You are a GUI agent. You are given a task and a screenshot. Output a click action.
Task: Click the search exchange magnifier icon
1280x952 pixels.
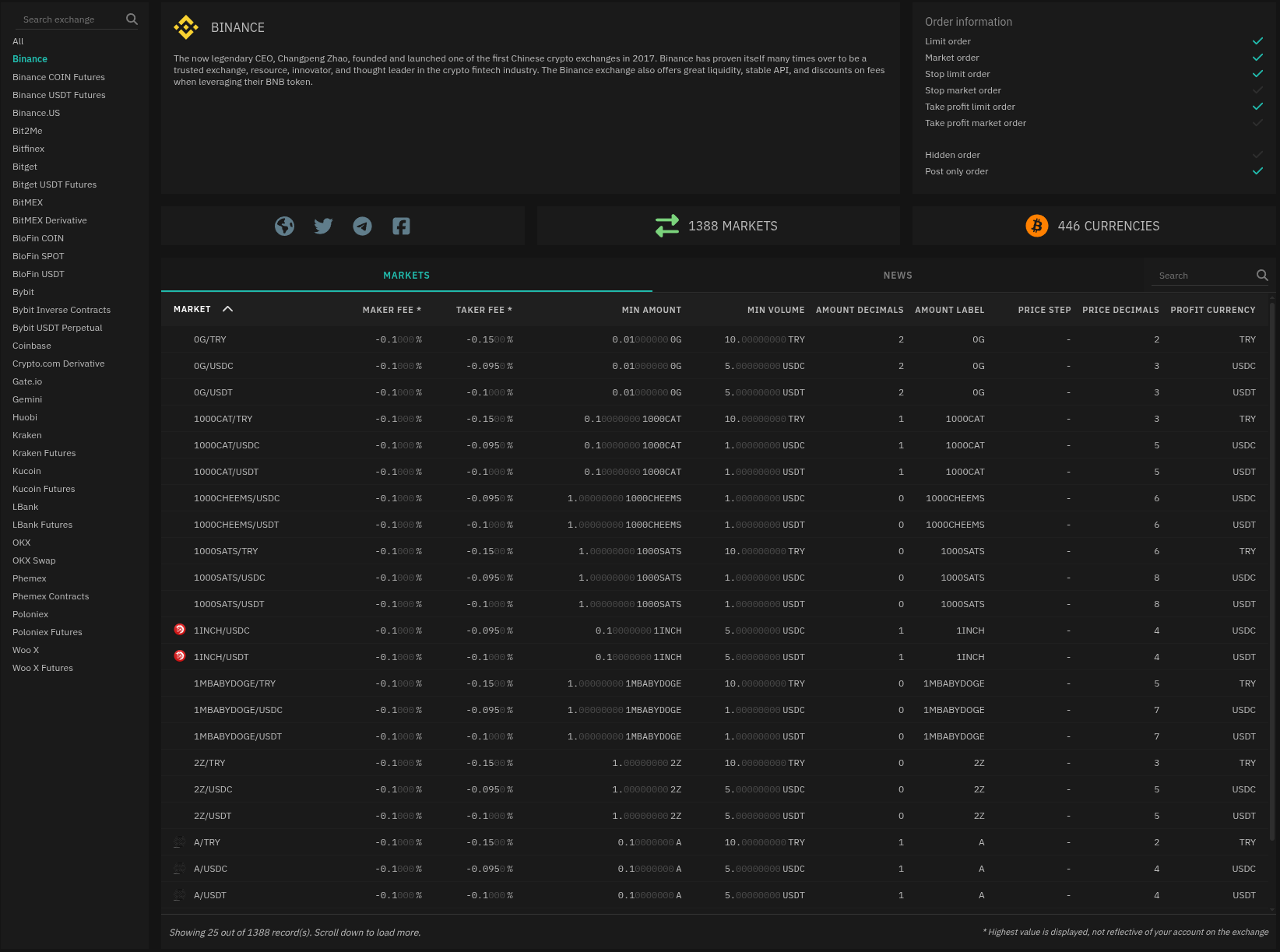tap(132, 19)
